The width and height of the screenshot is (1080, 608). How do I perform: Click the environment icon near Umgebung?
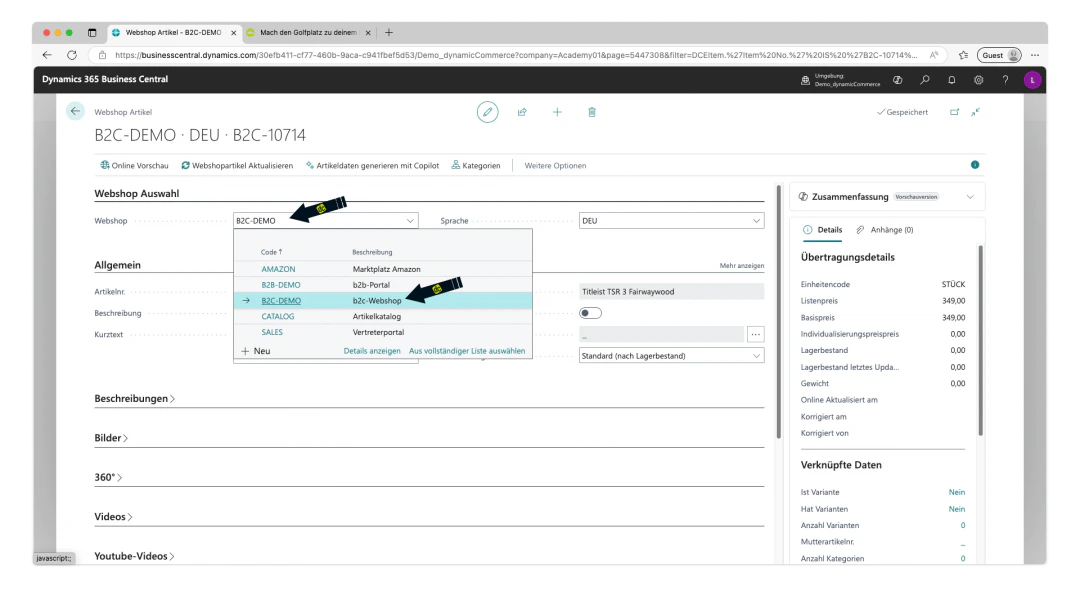[805, 80]
